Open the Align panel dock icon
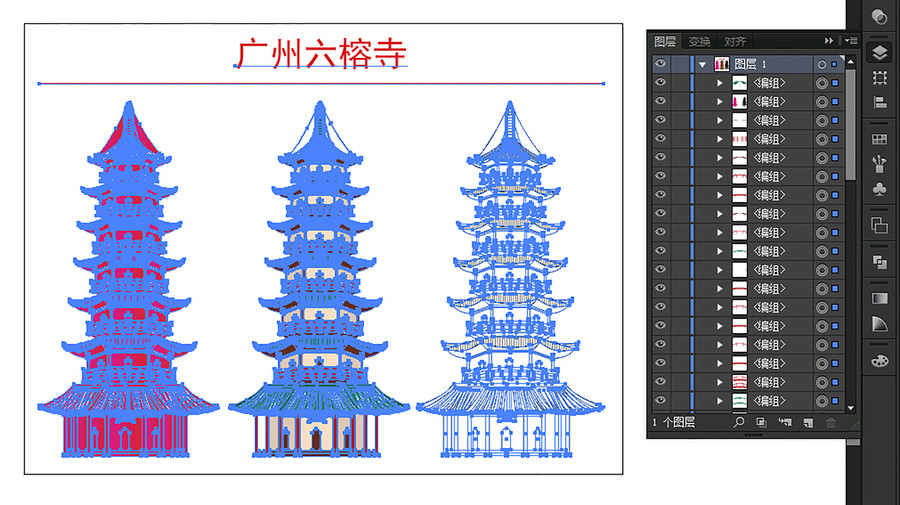This screenshot has height=505, width=900. coord(879,103)
